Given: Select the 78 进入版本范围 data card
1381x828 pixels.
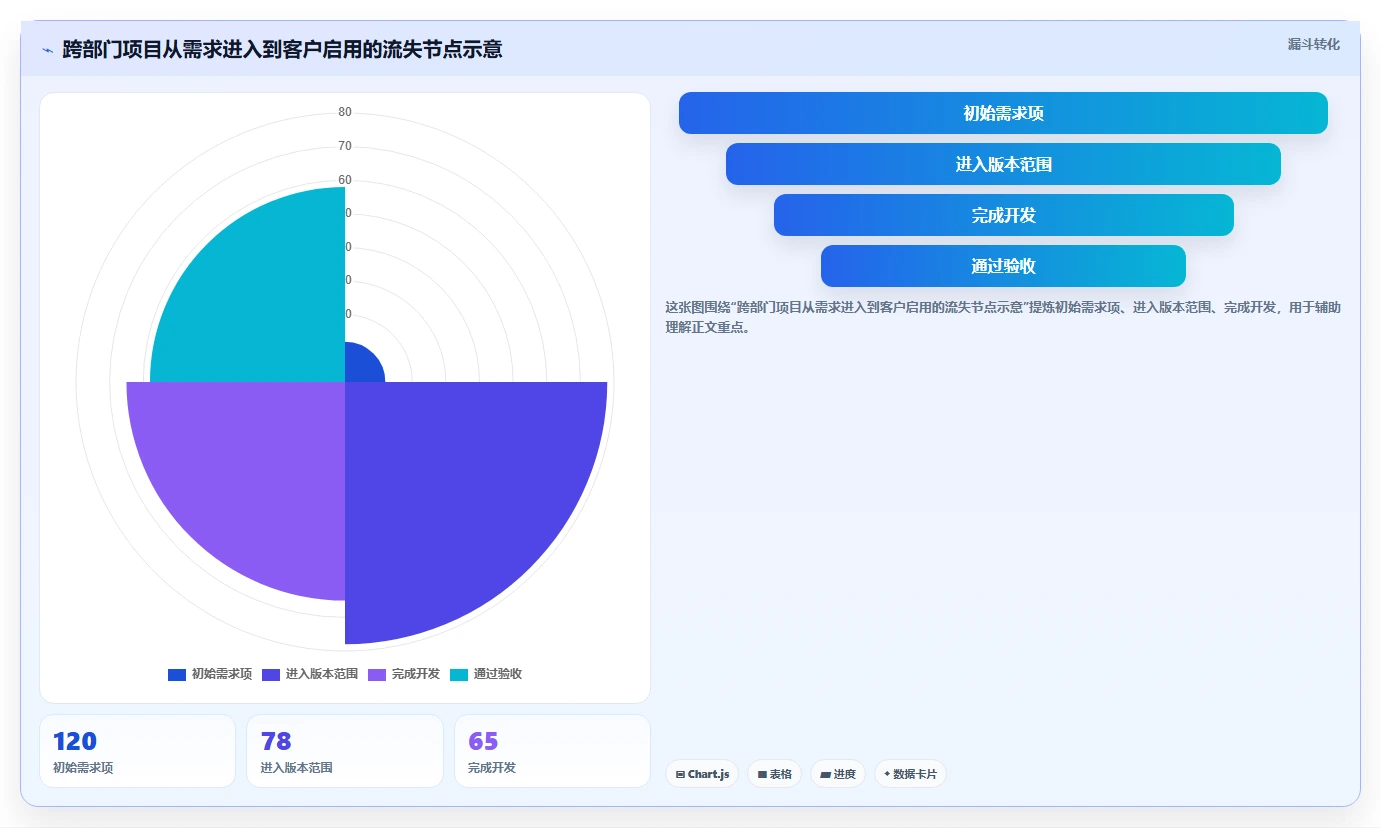Looking at the screenshot, I should 345,751.
